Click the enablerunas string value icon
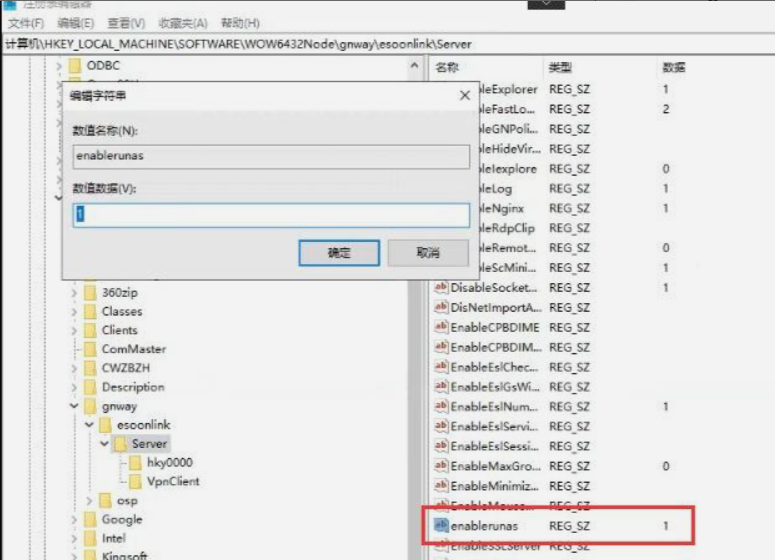The height and width of the screenshot is (560, 775). [441, 525]
